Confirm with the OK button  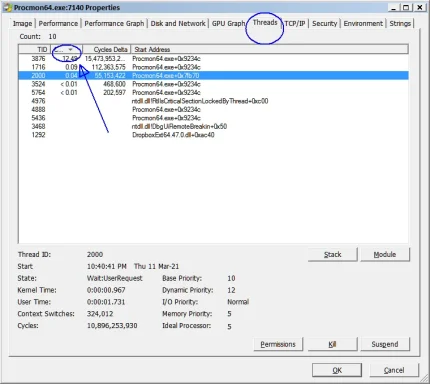coord(337,370)
